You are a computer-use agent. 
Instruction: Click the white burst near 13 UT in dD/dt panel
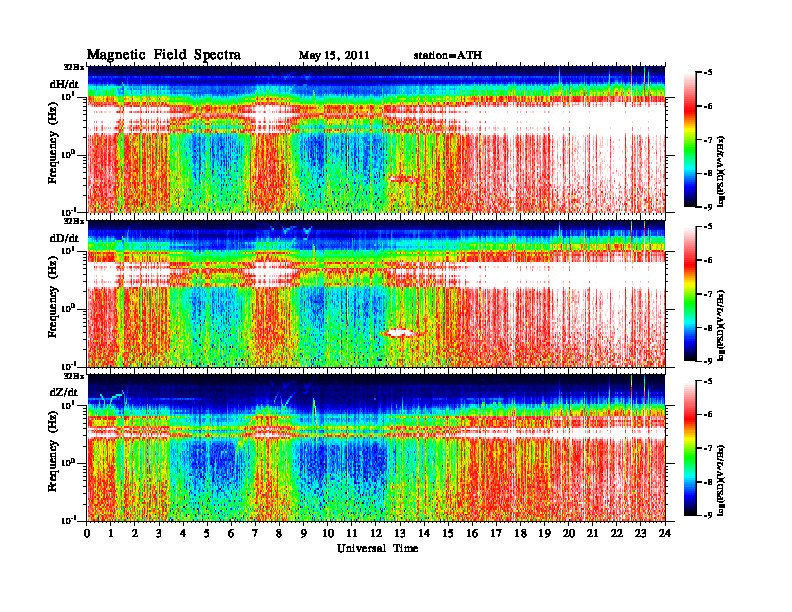(399, 332)
